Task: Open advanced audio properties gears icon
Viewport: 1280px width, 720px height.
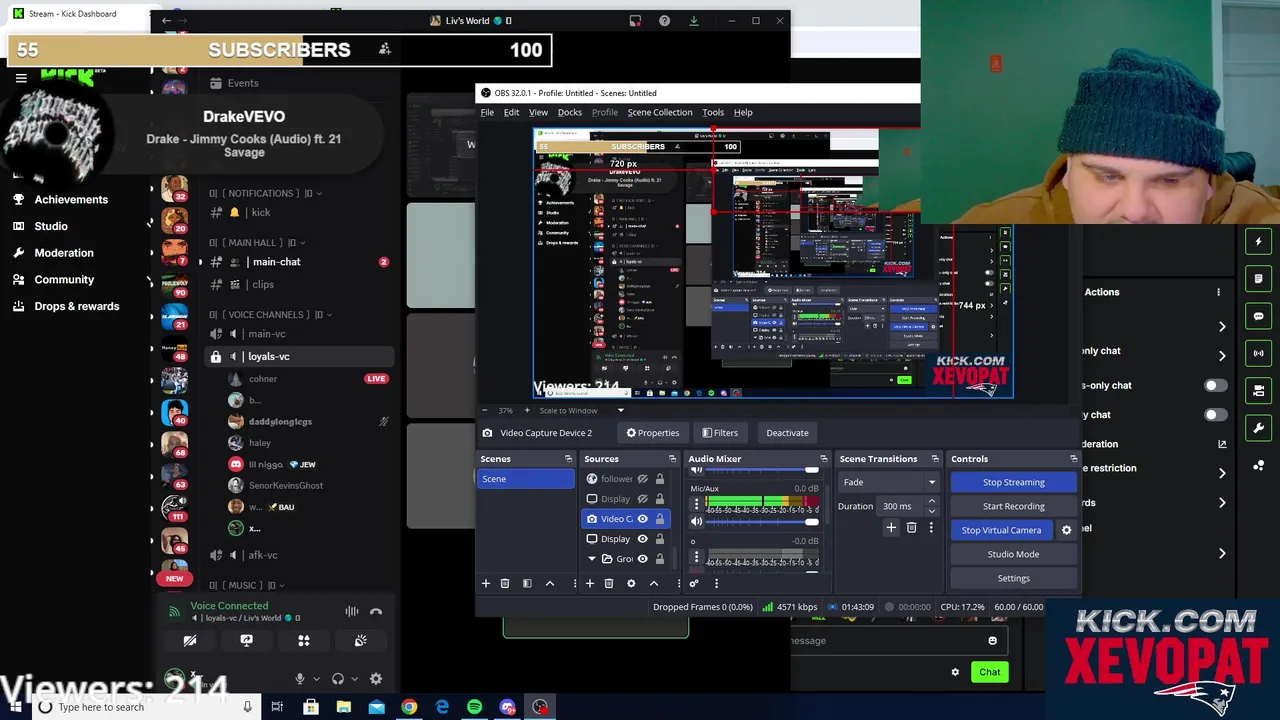Action: pyautogui.click(x=694, y=584)
